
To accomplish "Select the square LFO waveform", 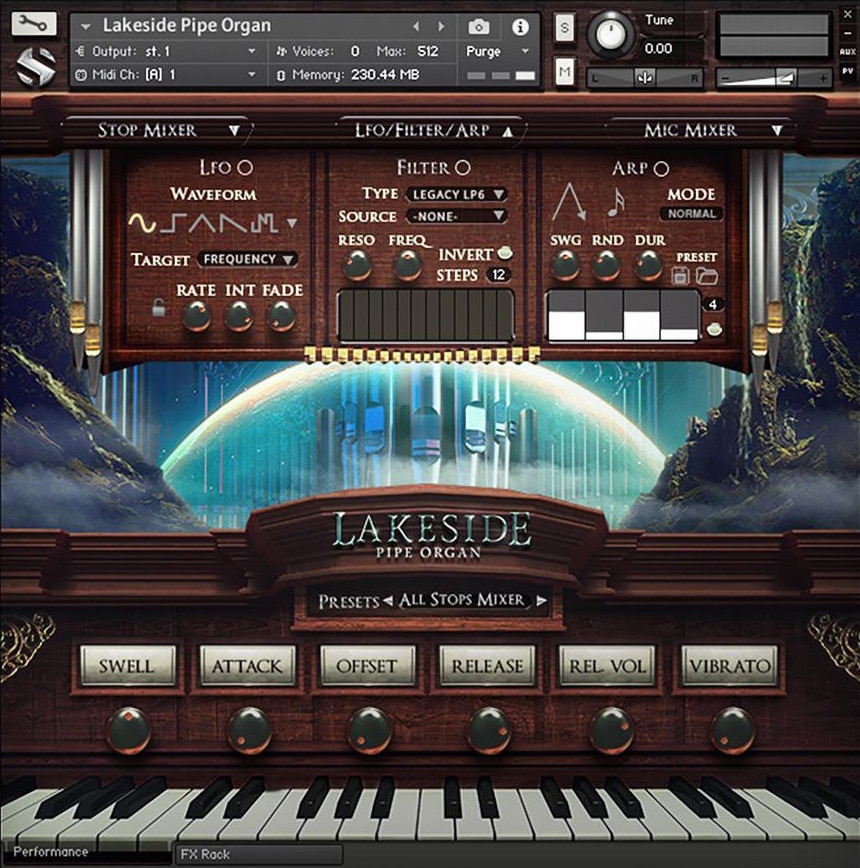I will tap(173, 223).
